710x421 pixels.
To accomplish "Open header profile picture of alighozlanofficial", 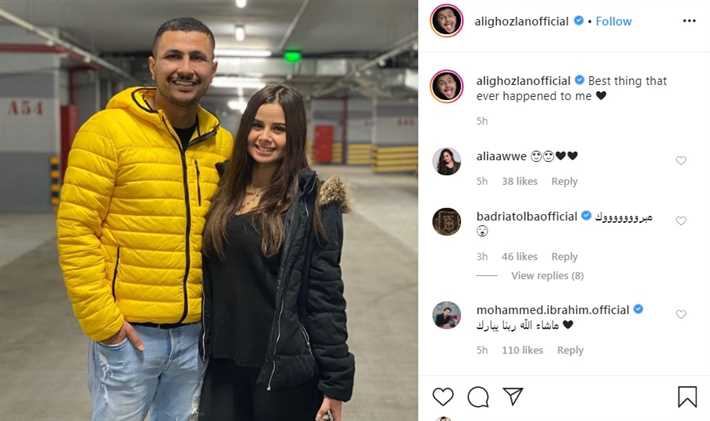I will pyautogui.click(x=447, y=21).
